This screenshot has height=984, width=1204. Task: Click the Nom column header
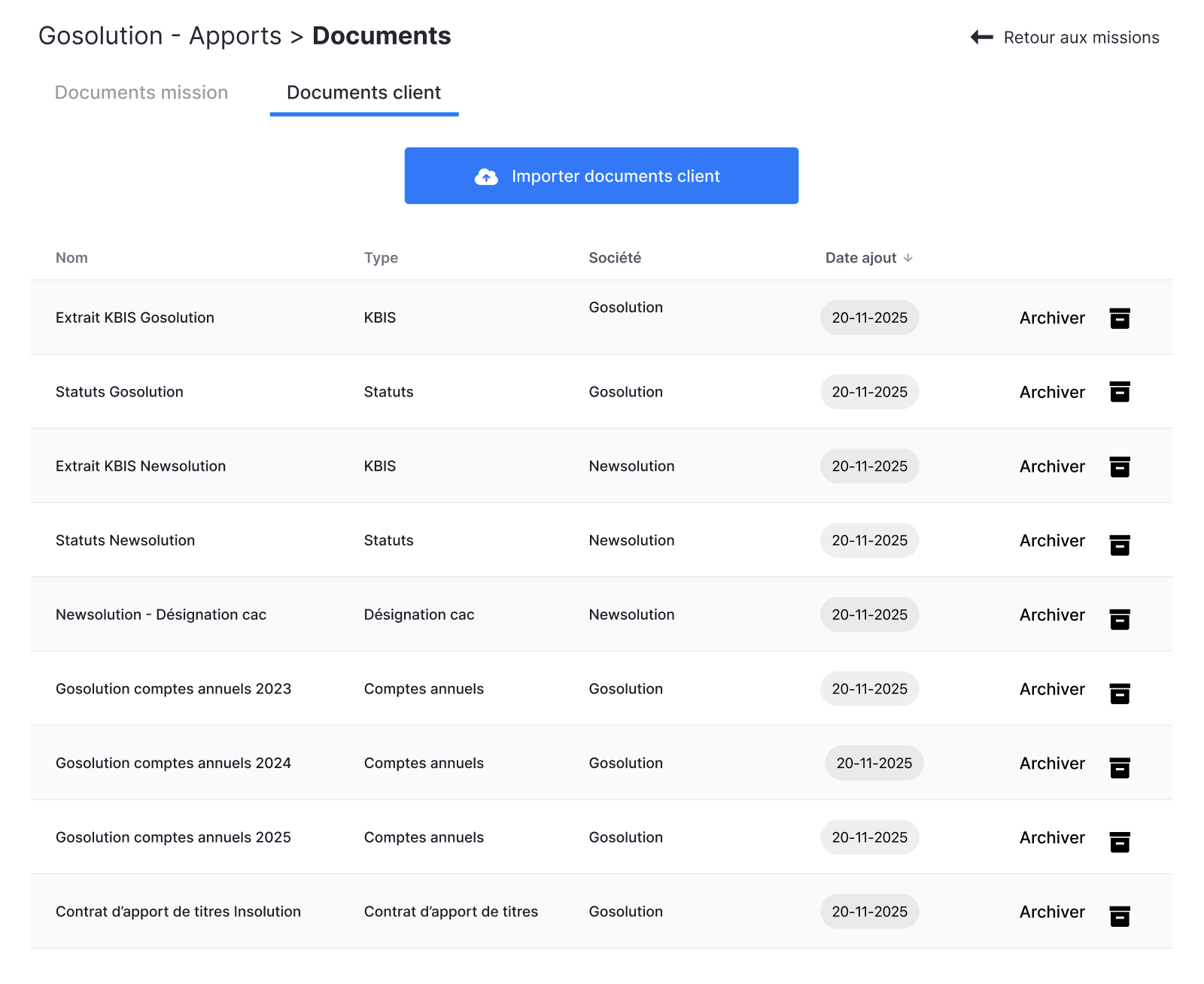click(x=71, y=258)
